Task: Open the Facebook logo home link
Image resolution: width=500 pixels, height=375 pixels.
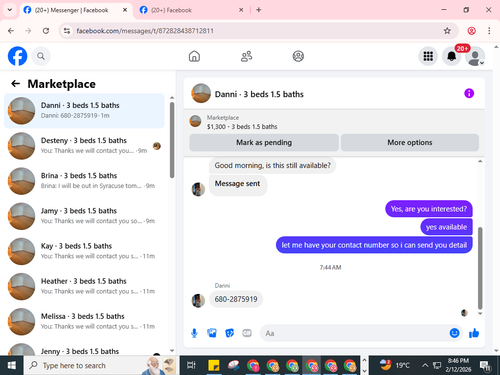Action: coord(17,56)
